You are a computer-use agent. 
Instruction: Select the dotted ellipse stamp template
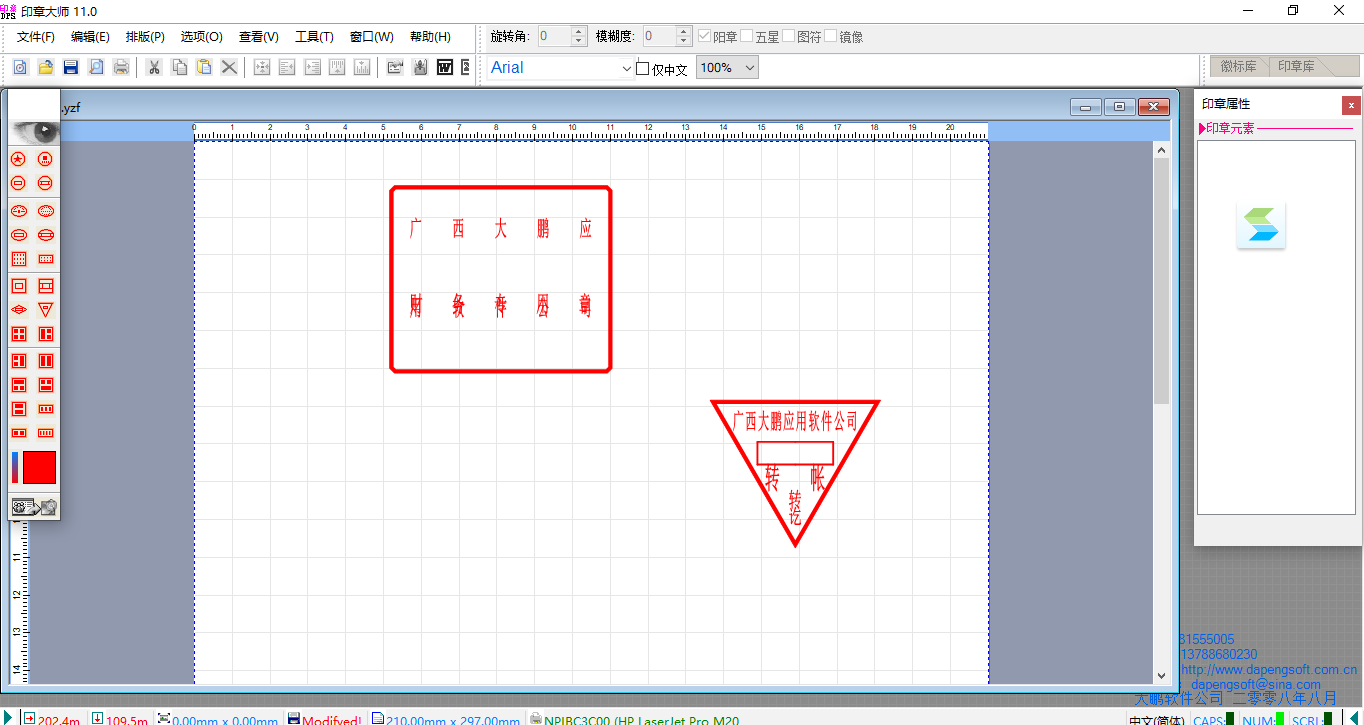click(x=45, y=211)
